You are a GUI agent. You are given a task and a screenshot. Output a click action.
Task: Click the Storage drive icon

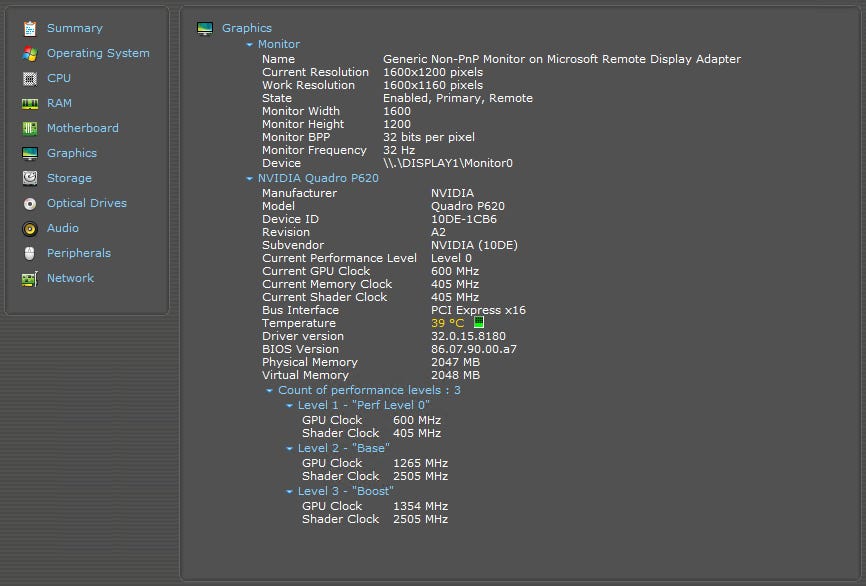[x=29, y=178]
